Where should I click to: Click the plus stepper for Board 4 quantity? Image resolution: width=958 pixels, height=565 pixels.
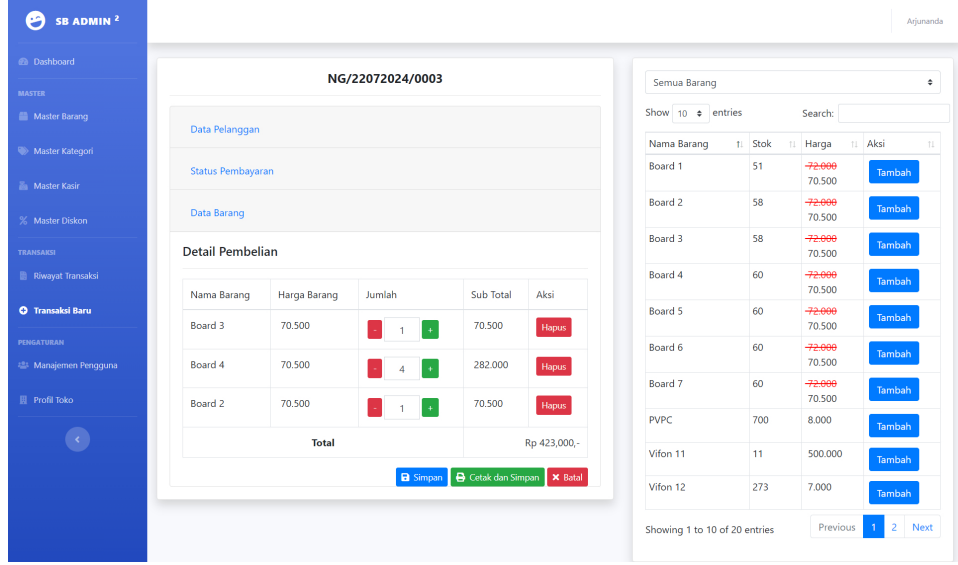[x=430, y=369]
